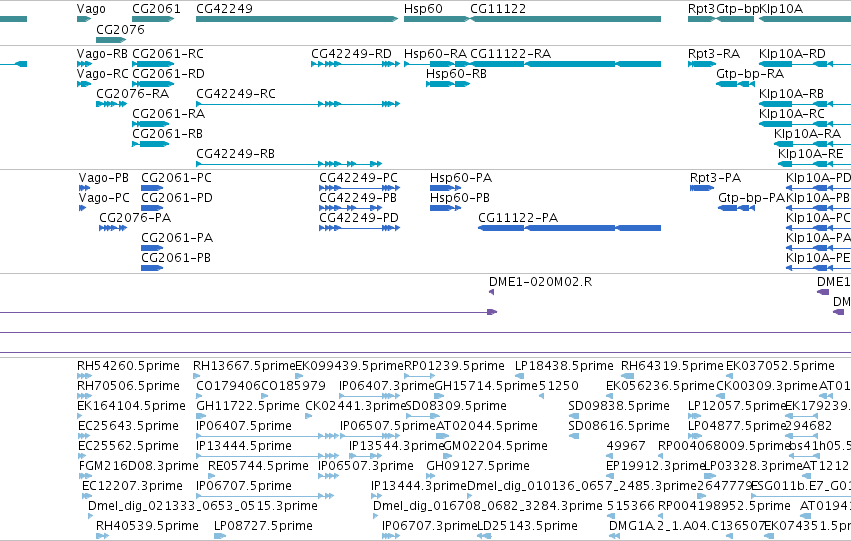The height and width of the screenshot is (541, 851).
Task: Open protein CG2061-PC label
Action: (x=176, y=178)
